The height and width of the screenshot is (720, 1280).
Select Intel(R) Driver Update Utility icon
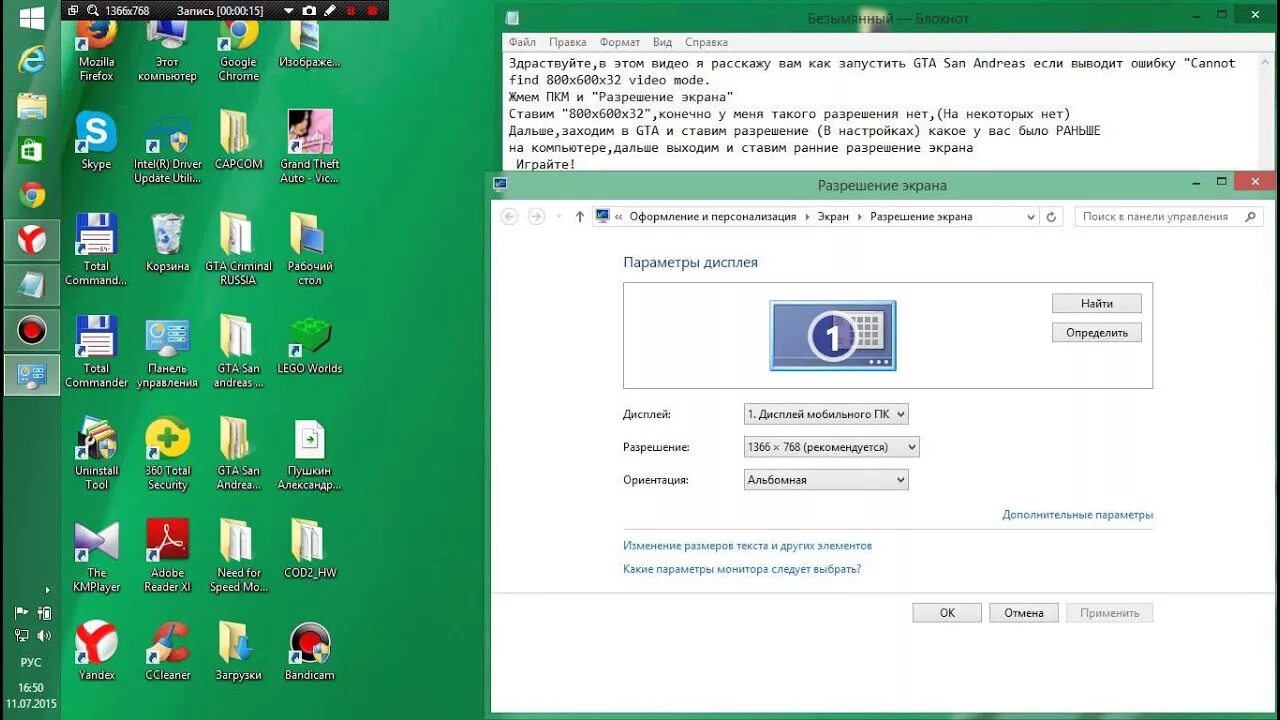point(167,148)
